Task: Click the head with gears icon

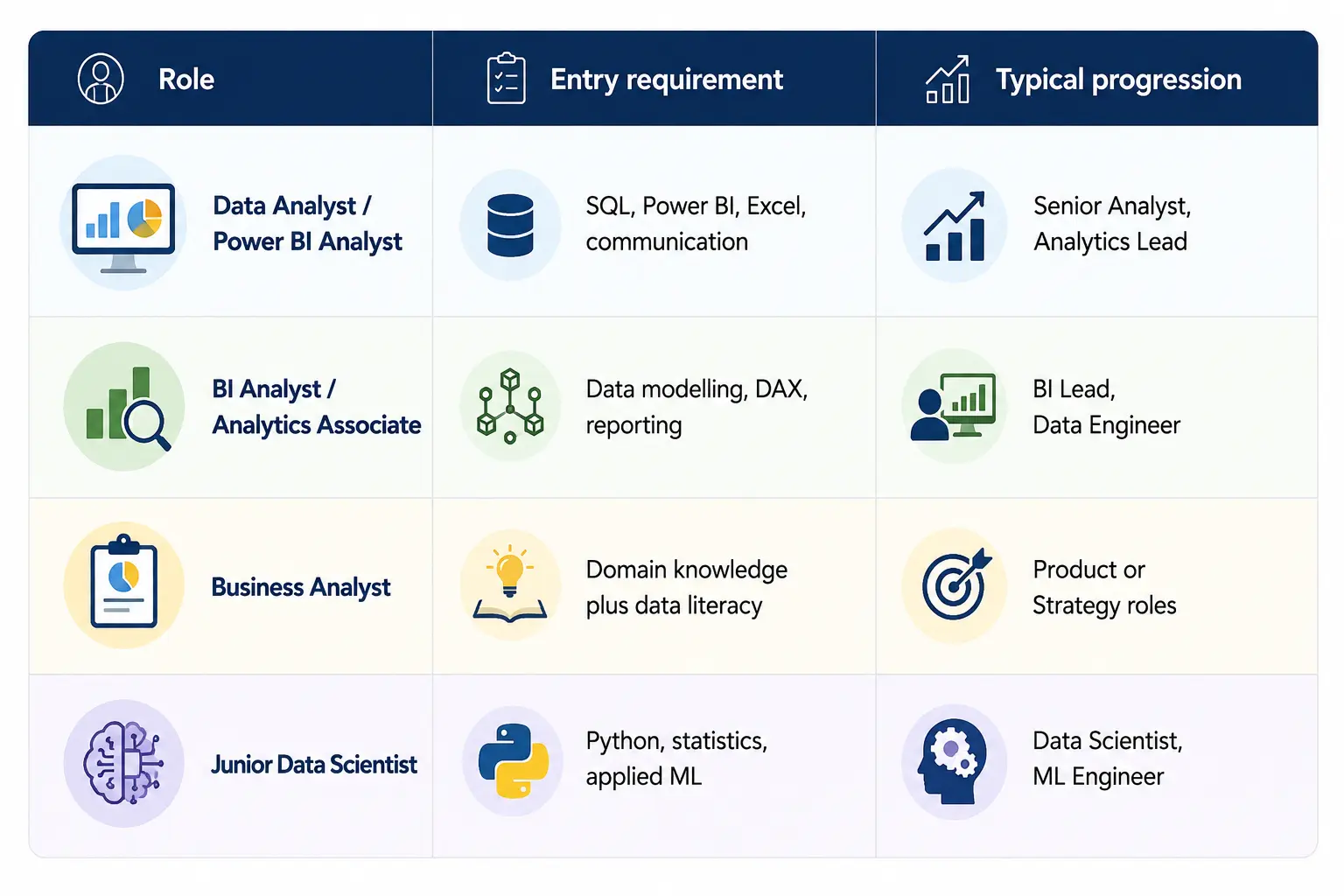Action: click(x=951, y=761)
